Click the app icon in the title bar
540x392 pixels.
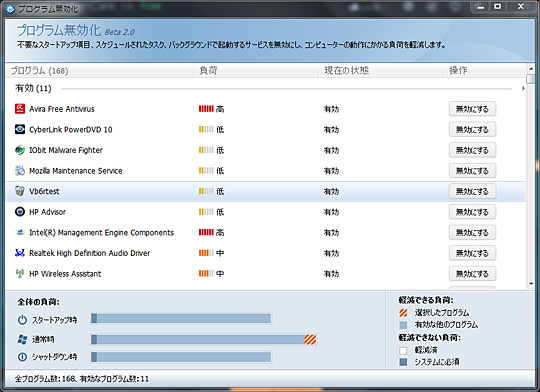coord(10,9)
